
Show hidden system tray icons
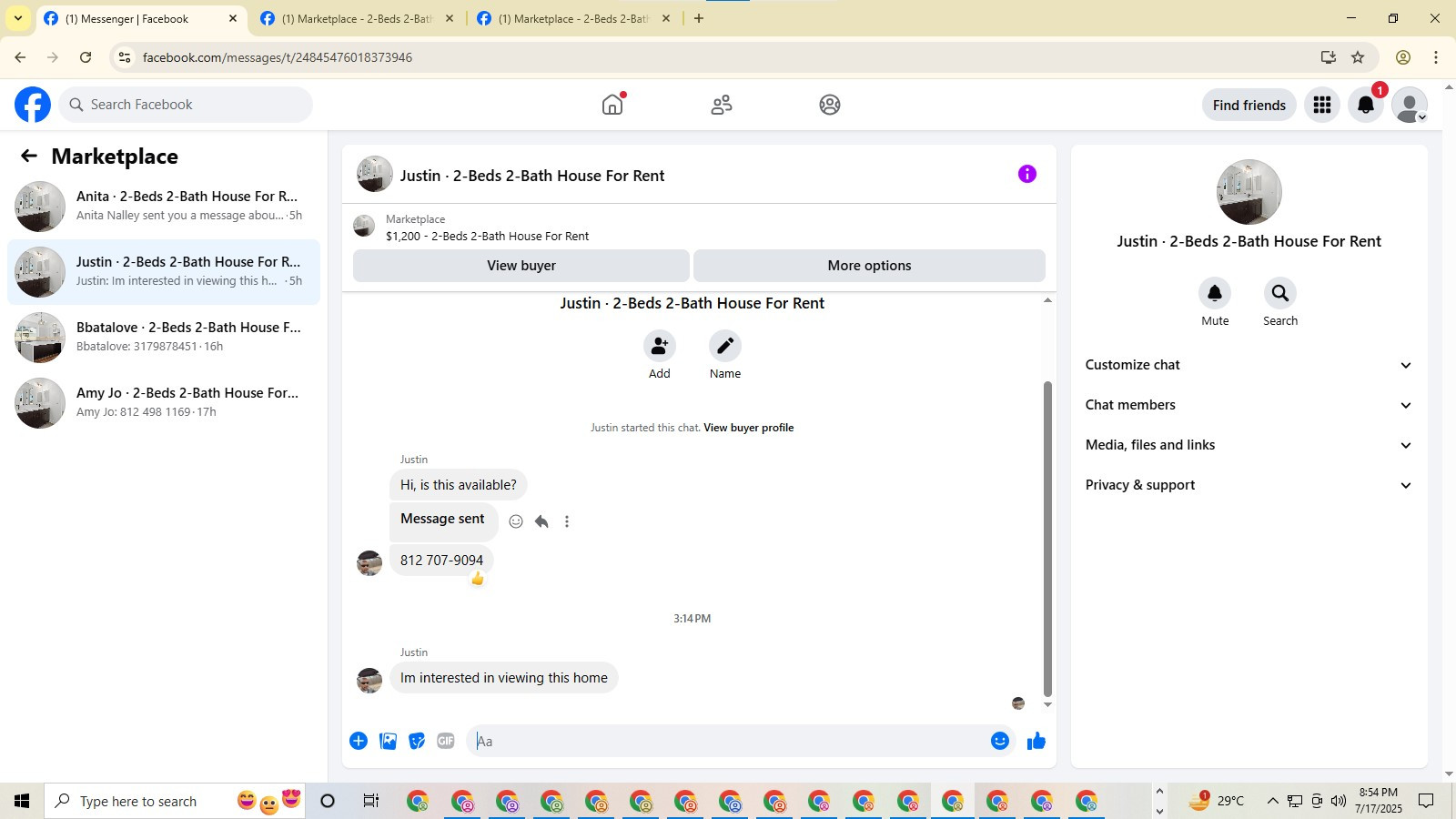coord(1272,801)
